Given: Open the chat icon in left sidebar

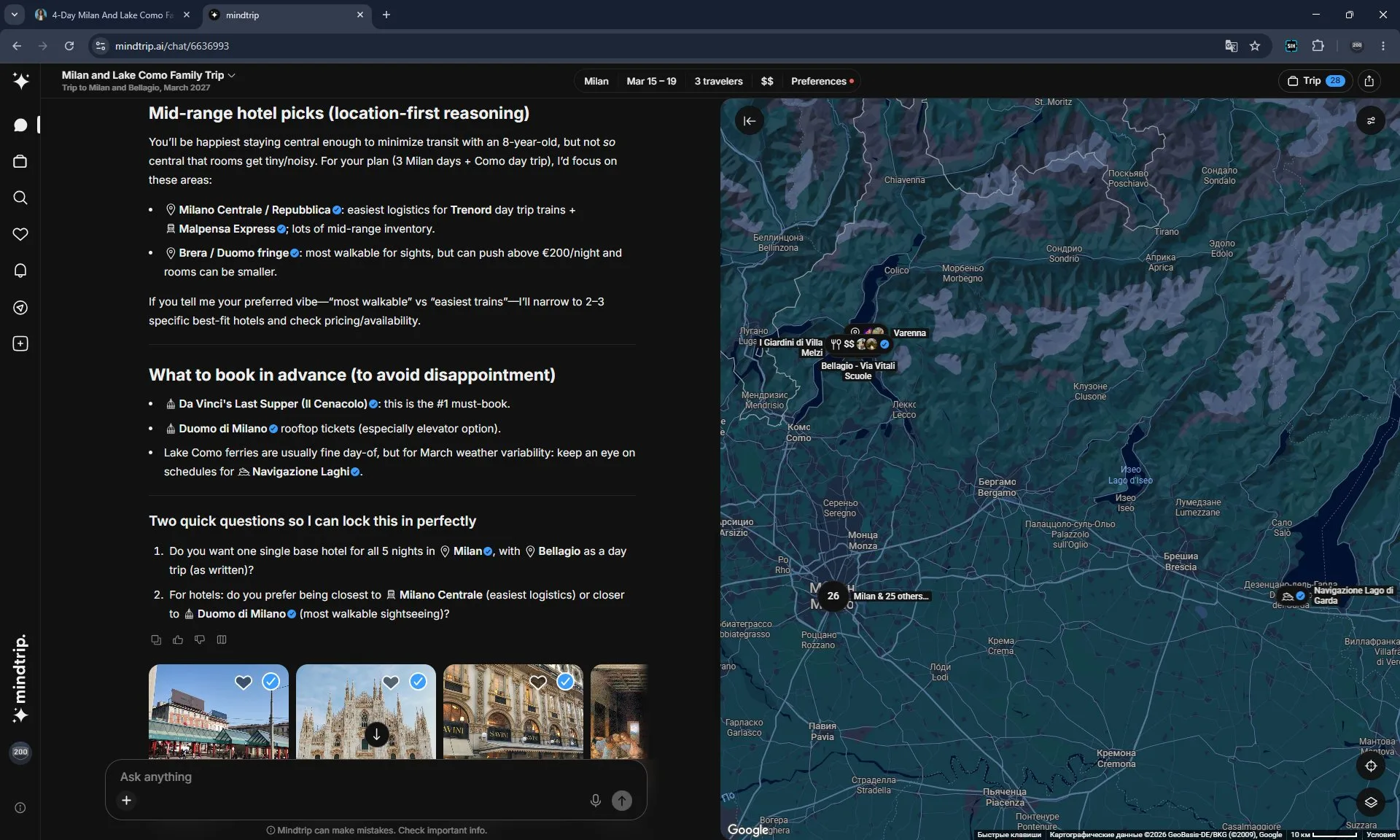Looking at the screenshot, I should point(20,125).
